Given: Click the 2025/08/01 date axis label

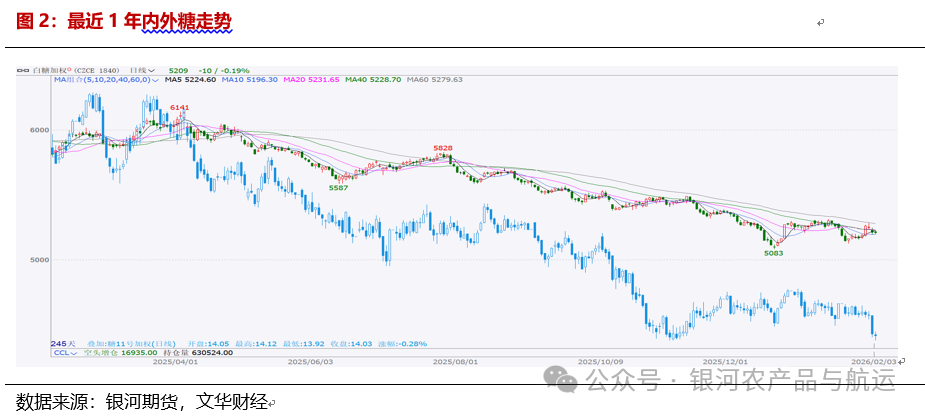Looking at the screenshot, I should click(457, 362).
